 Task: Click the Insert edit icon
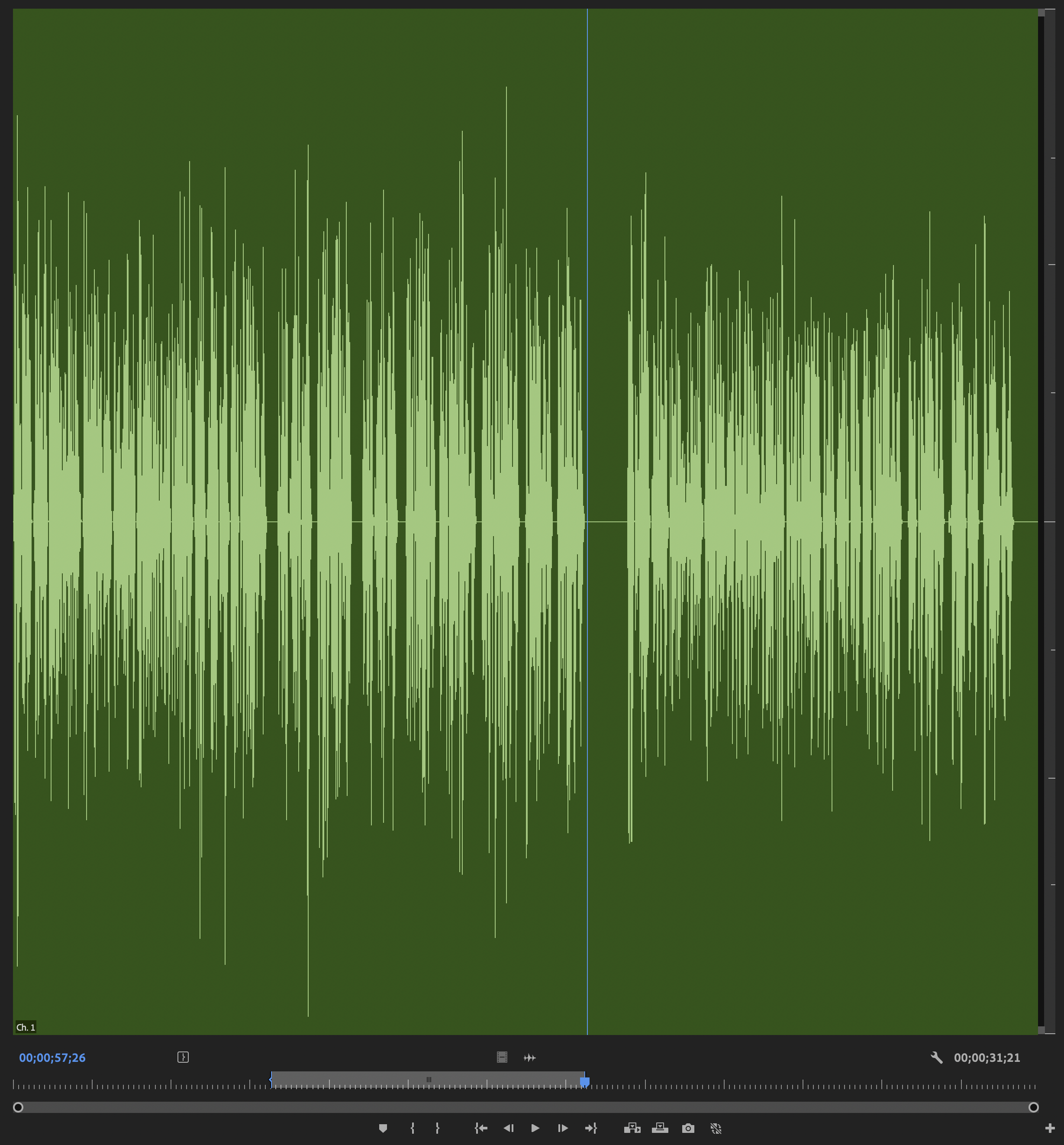[632, 1128]
